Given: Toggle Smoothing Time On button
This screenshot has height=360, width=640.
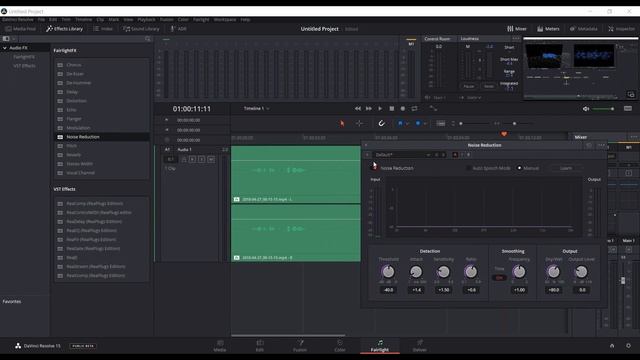Looking at the screenshot, I should [499, 278].
